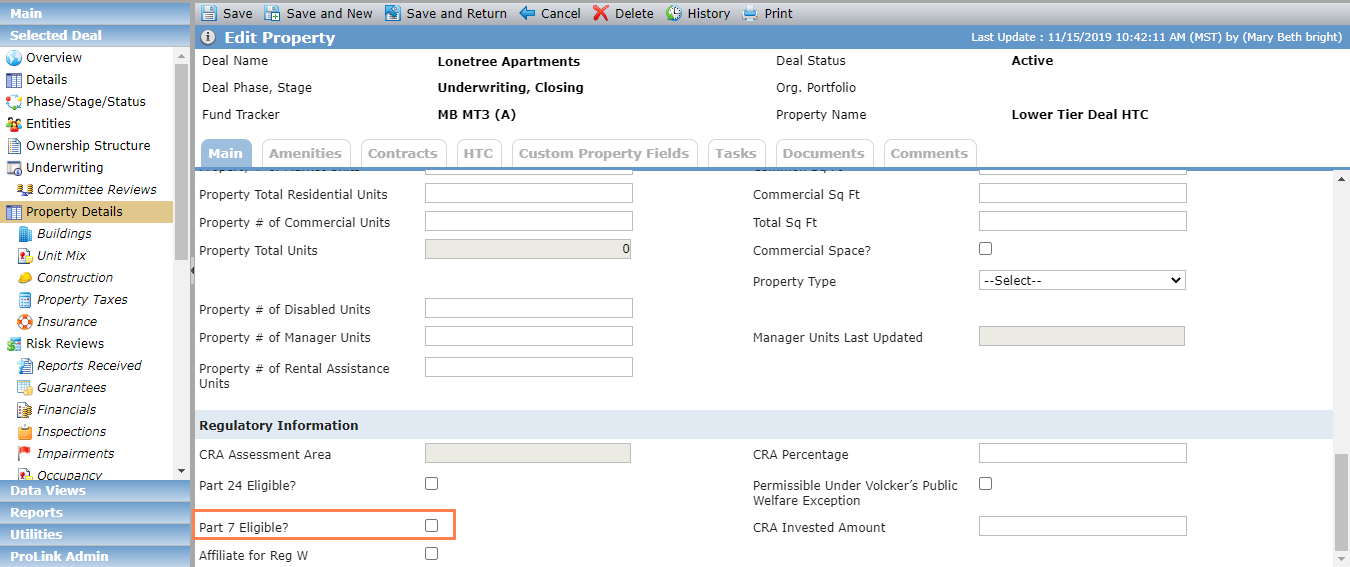Check the Commercial Space checkbox
Viewport: 1350px width, 567px height.
985,248
